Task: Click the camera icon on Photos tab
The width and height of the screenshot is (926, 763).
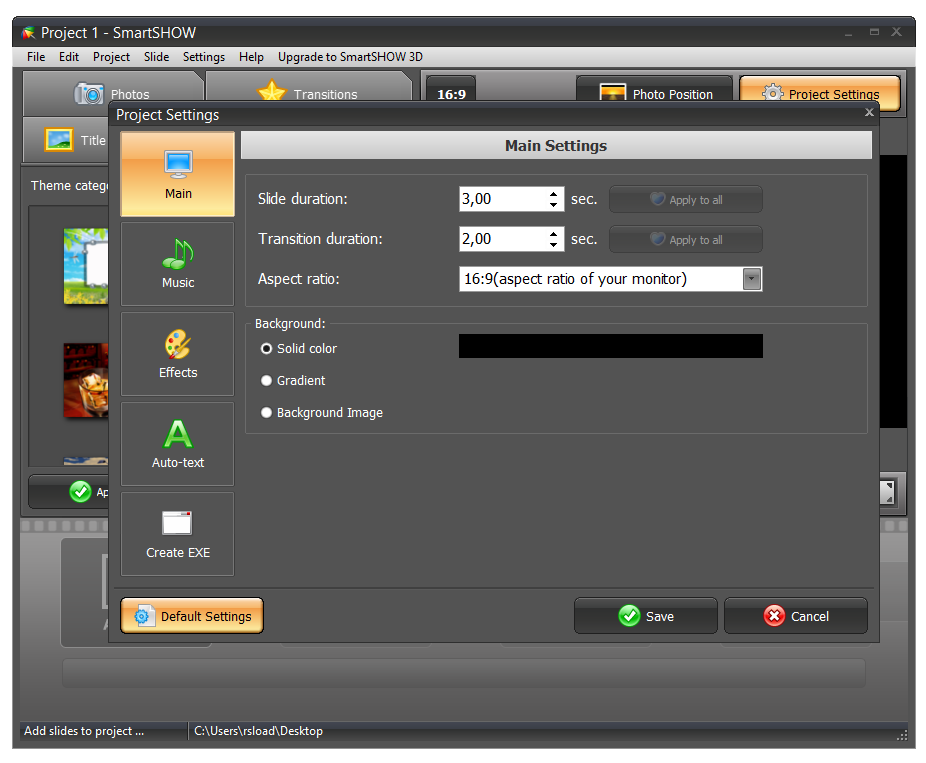Action: point(89,93)
